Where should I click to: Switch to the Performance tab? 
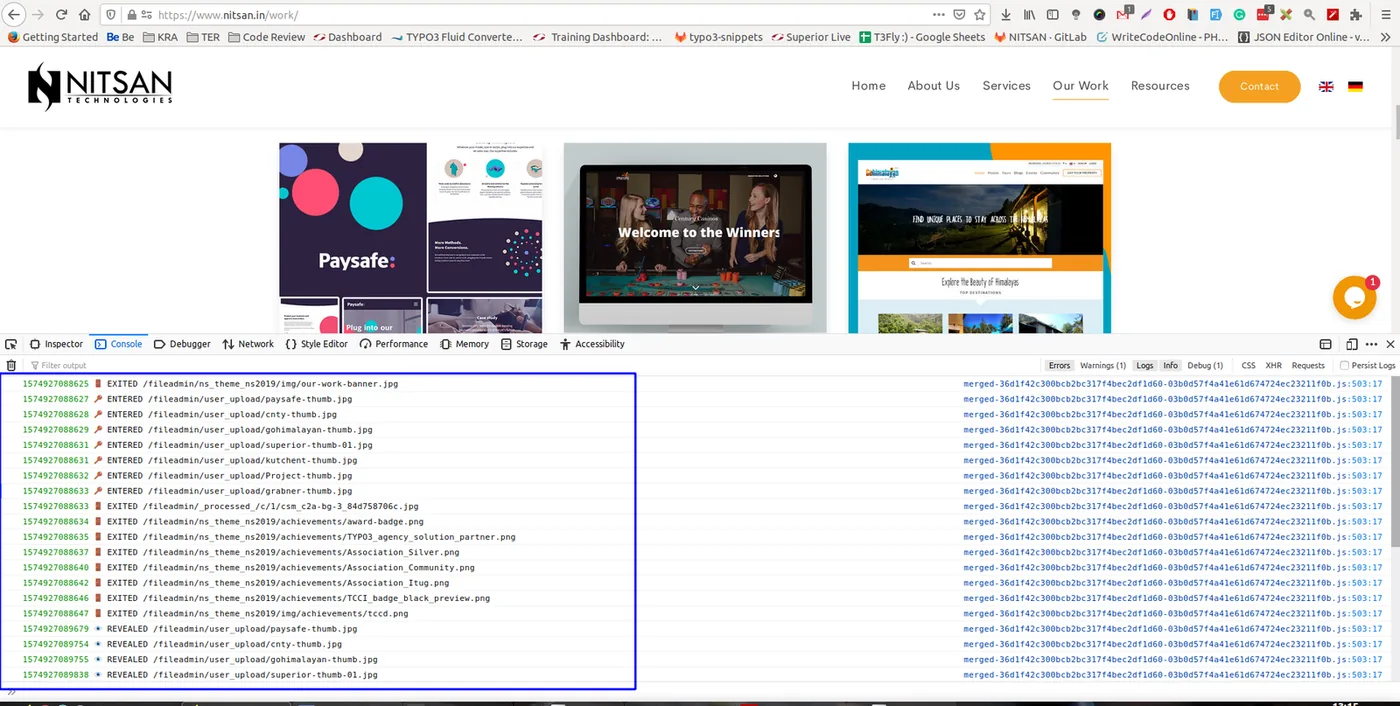pos(394,344)
